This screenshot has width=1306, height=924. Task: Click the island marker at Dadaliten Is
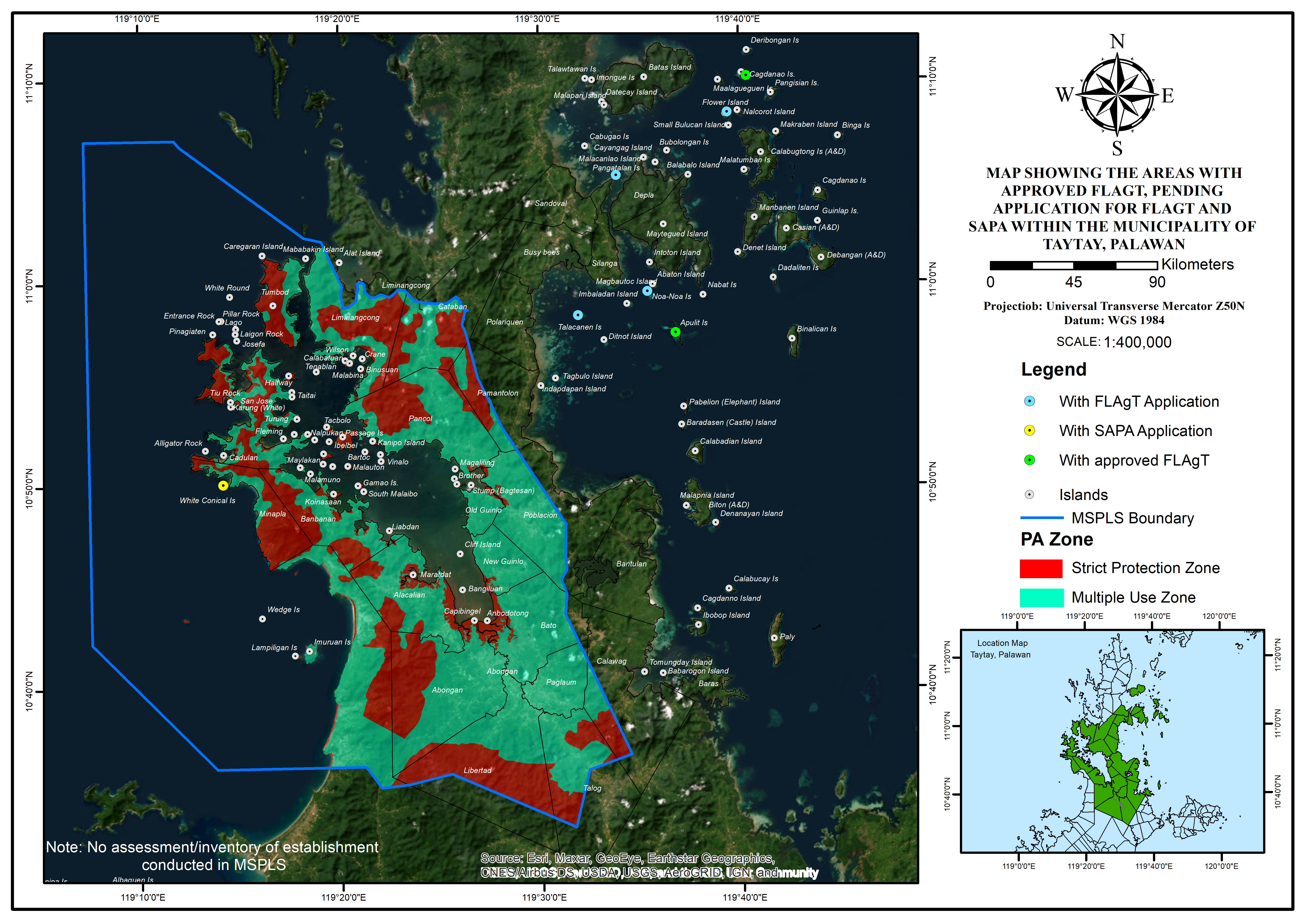point(773,277)
